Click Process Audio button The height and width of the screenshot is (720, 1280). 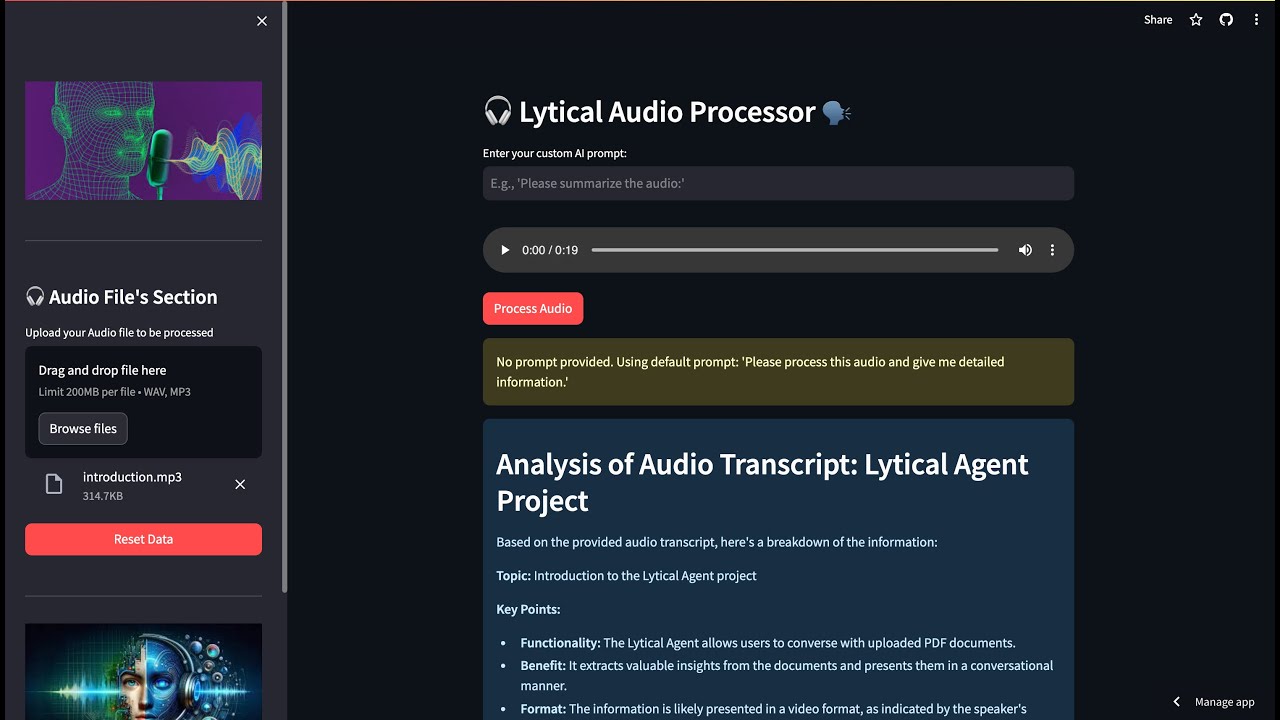(x=533, y=308)
